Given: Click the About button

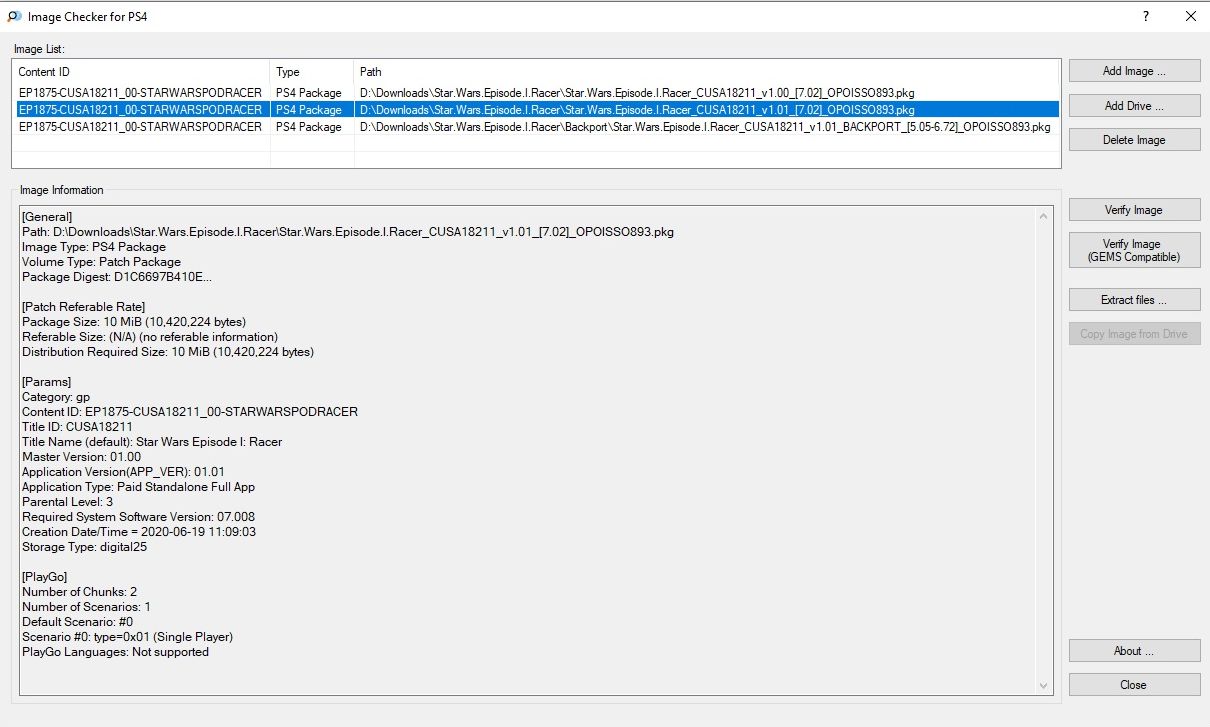Looking at the screenshot, I should (x=1134, y=651).
